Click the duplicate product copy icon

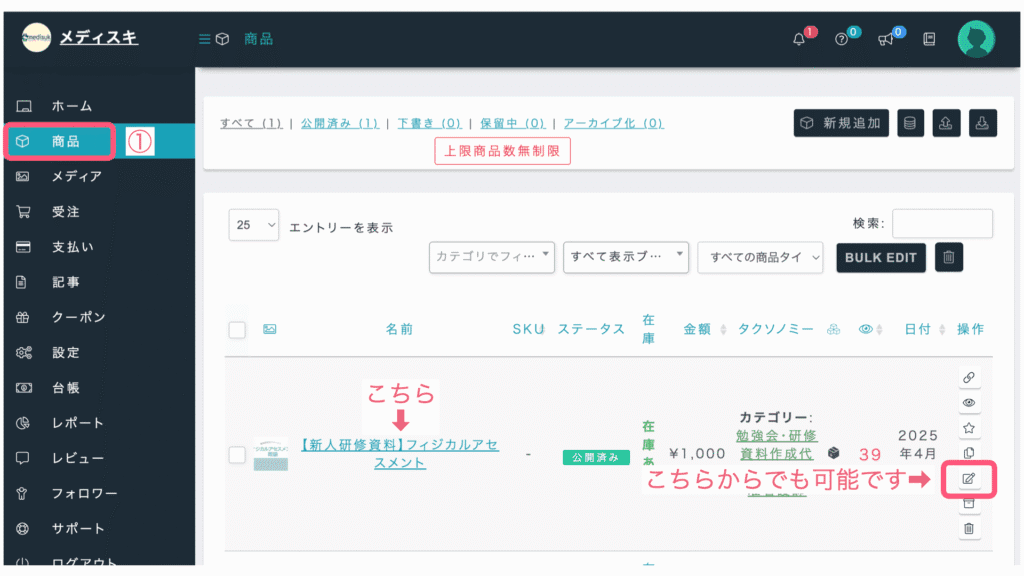[x=968, y=453]
